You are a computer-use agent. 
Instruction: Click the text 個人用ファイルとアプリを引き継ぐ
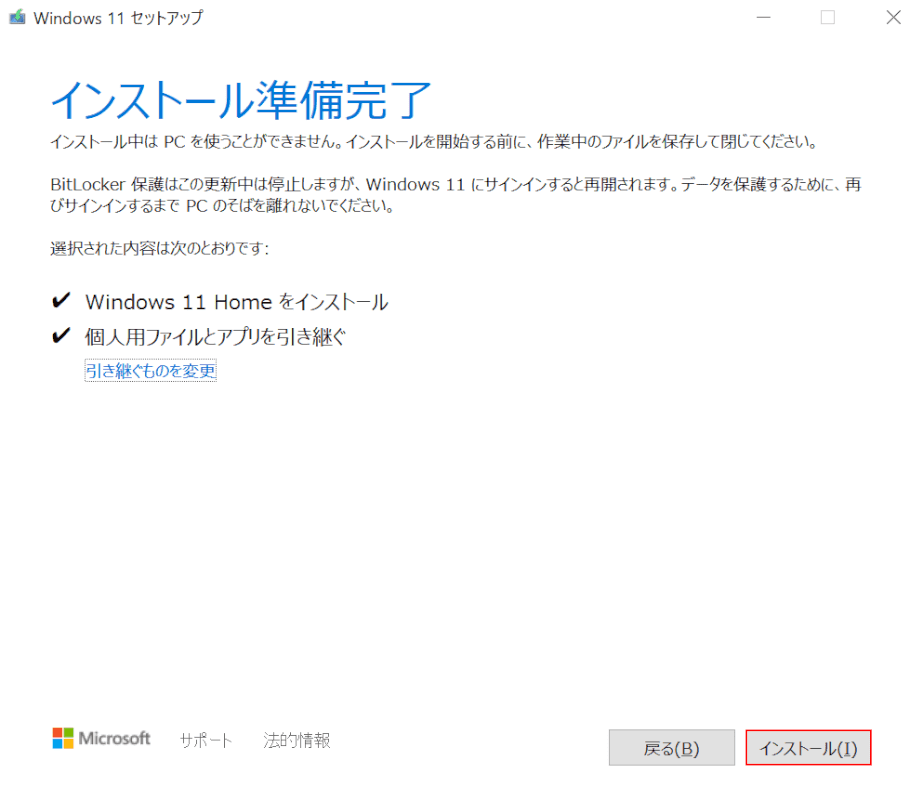(x=215, y=337)
